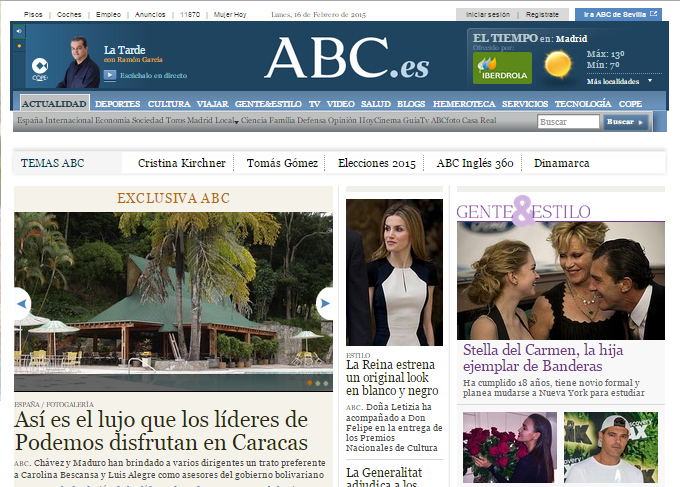Open the GENTE&ESTILO menu item
This screenshot has width=680, height=487.
click(268, 104)
